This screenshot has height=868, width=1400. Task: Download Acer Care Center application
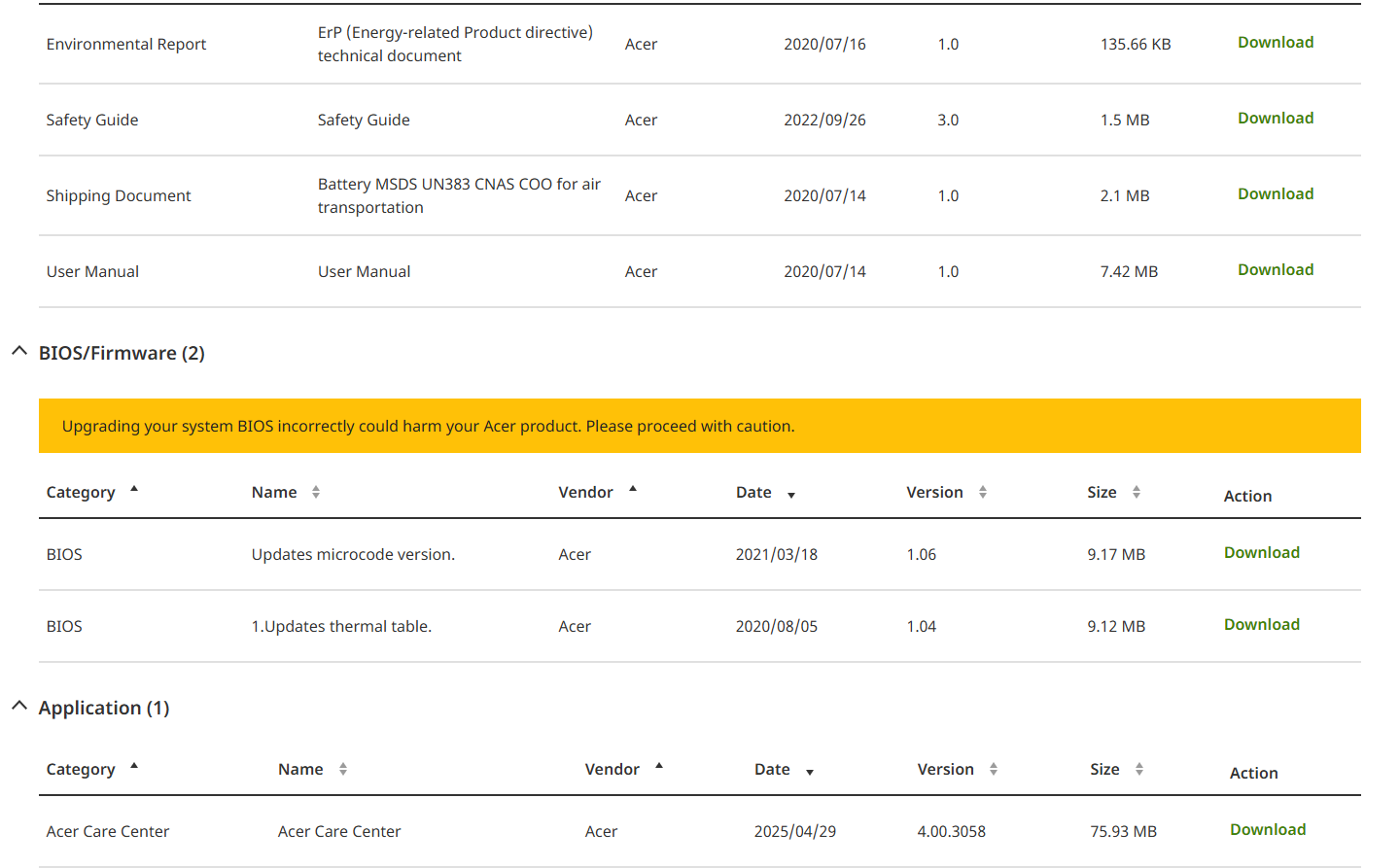pos(1268,830)
